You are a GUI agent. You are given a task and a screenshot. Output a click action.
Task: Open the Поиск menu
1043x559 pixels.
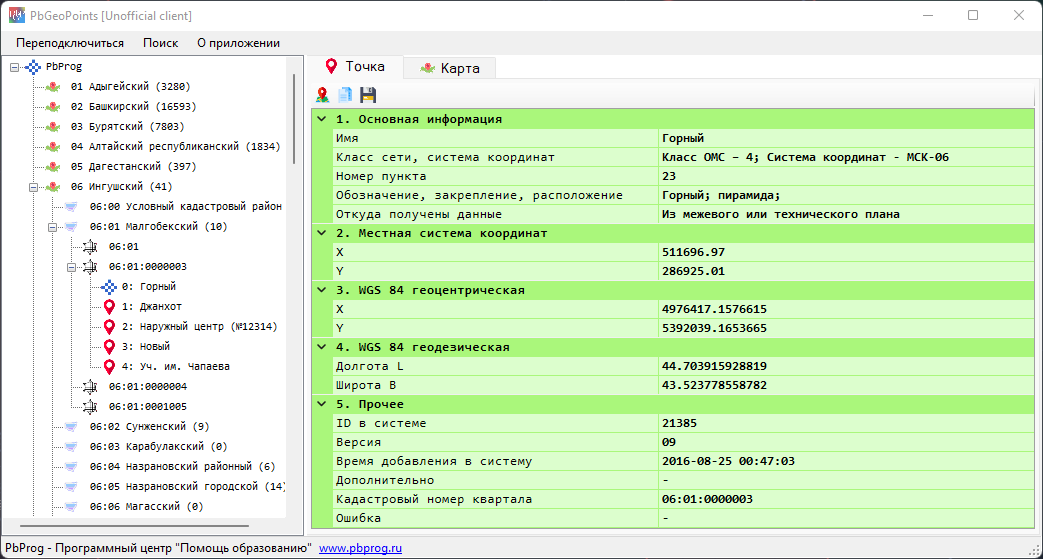(160, 43)
